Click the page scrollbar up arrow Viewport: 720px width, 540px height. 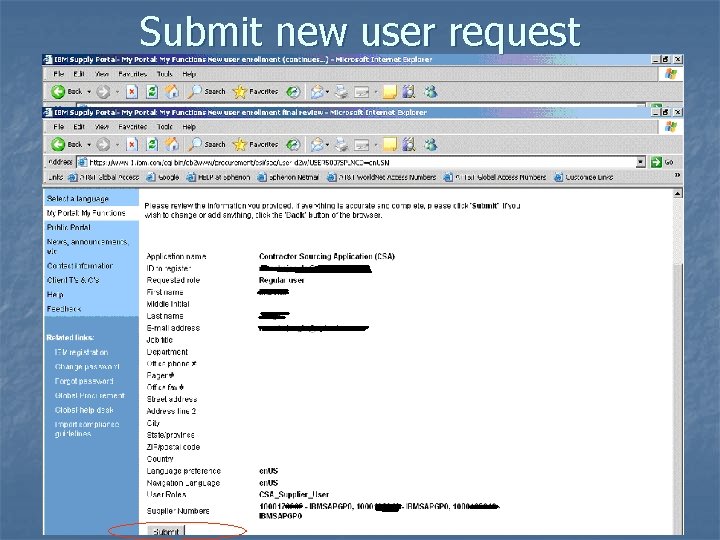point(678,194)
